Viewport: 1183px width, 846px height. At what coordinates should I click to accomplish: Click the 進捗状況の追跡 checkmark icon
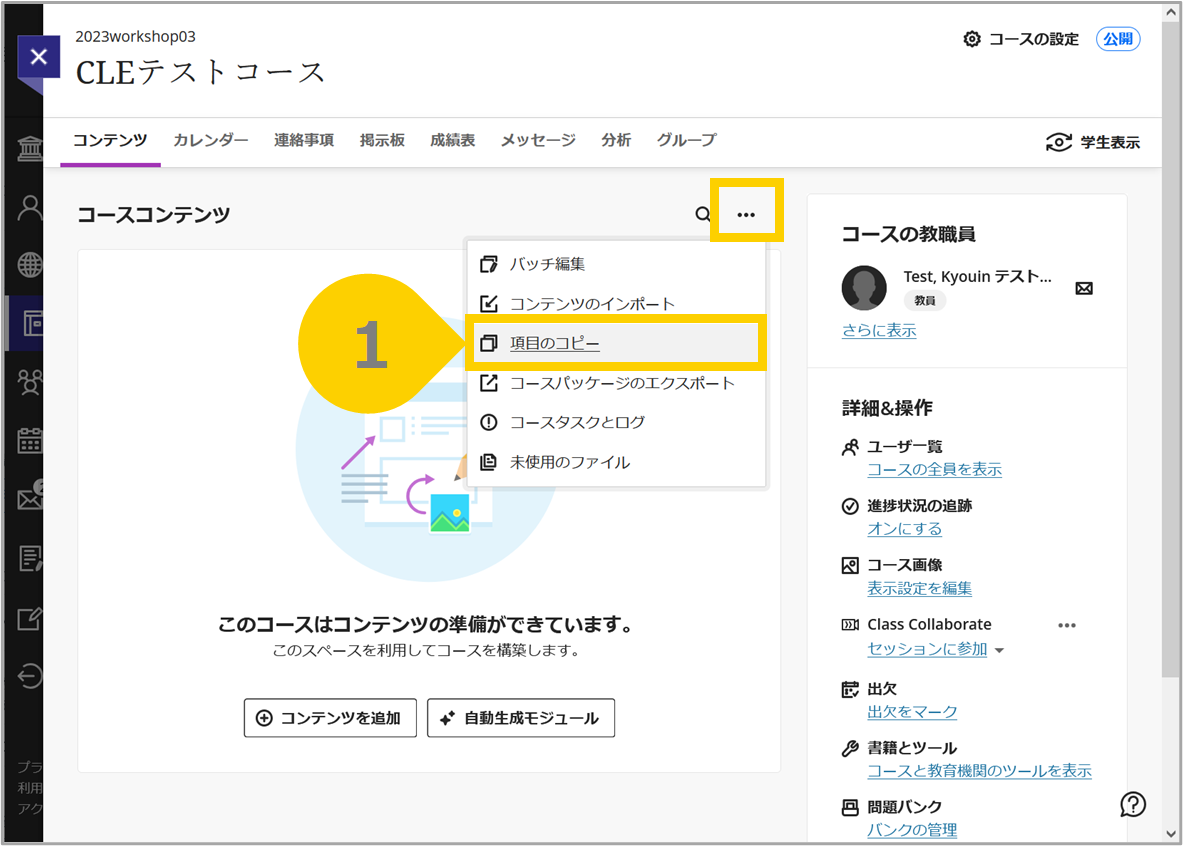pos(850,506)
